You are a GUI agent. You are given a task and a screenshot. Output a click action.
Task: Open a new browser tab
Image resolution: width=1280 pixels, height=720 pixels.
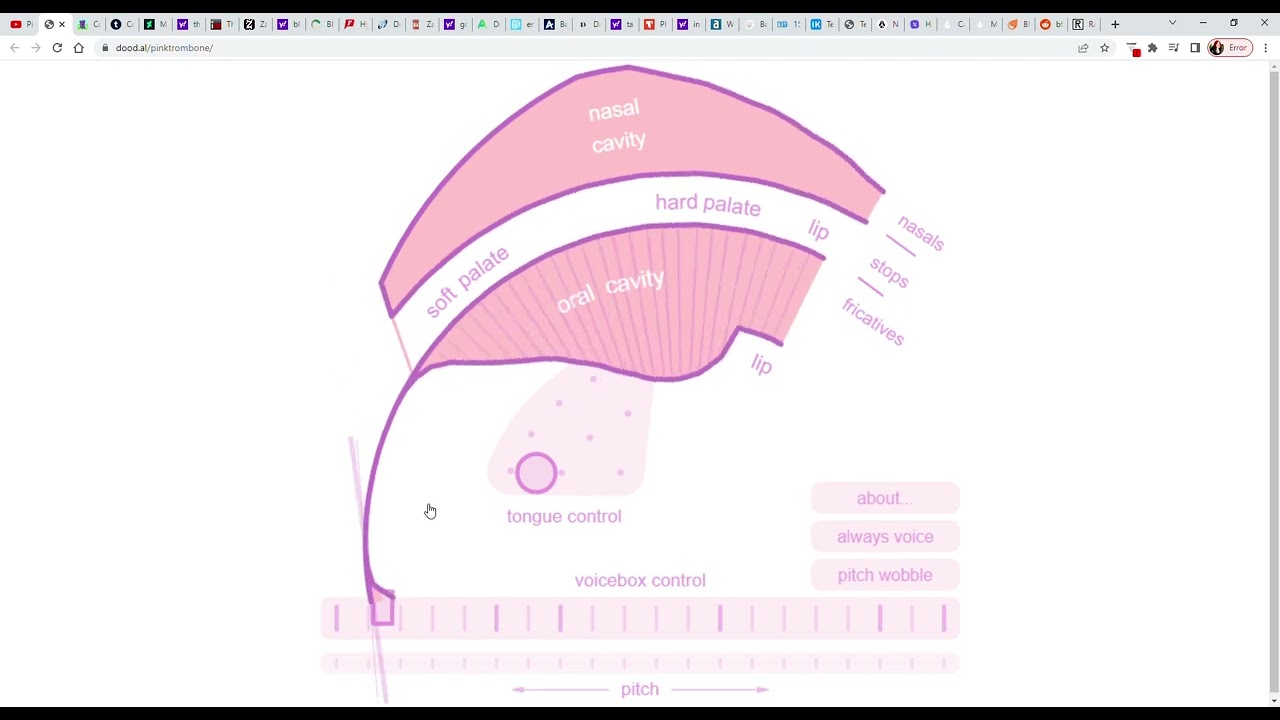tap(1115, 24)
